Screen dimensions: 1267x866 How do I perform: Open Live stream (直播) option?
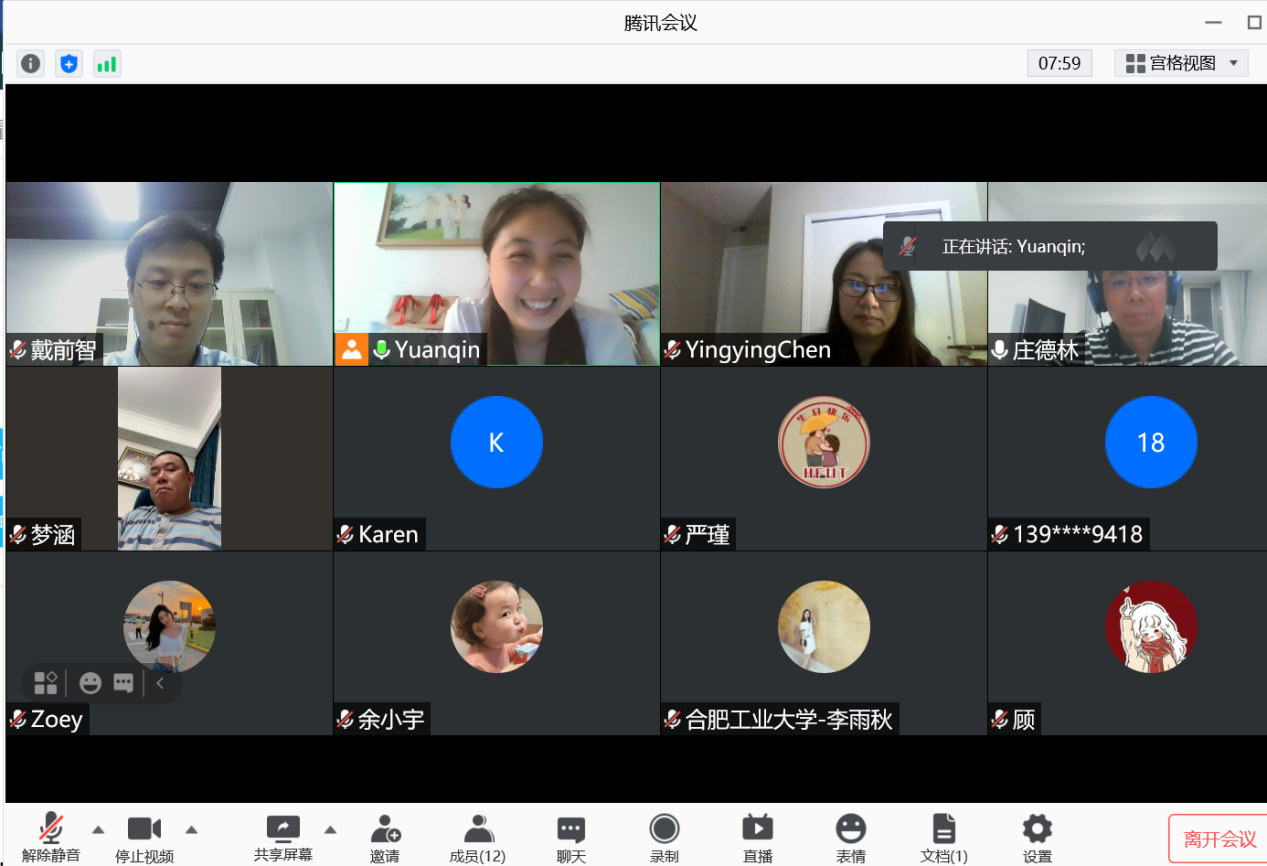[757, 837]
